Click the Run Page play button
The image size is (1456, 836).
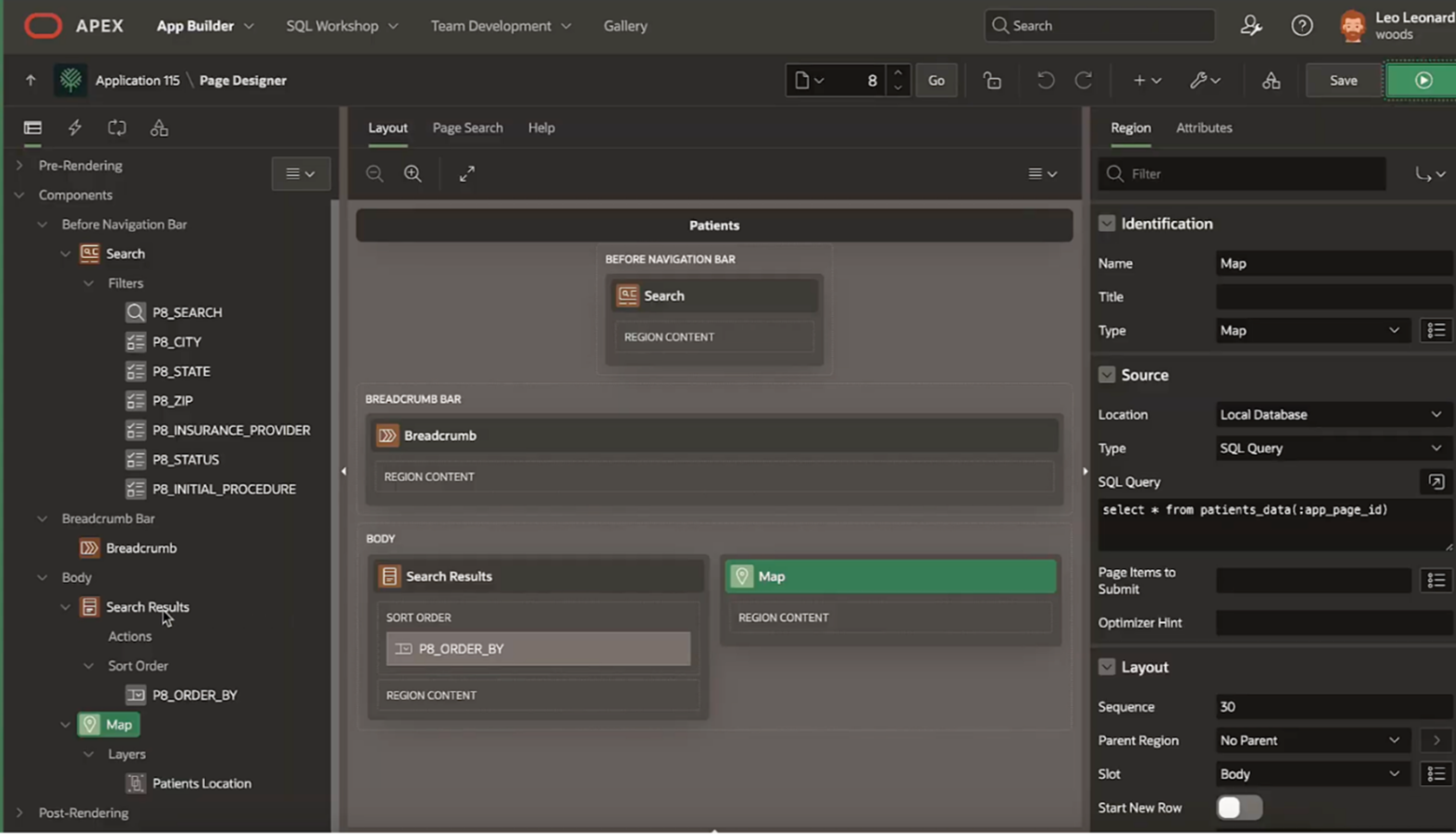(x=1422, y=81)
